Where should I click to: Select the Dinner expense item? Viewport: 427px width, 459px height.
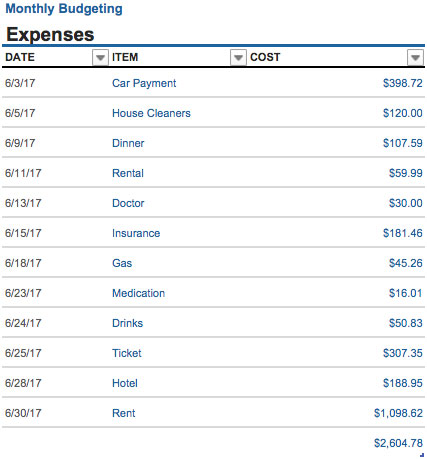tap(128, 143)
